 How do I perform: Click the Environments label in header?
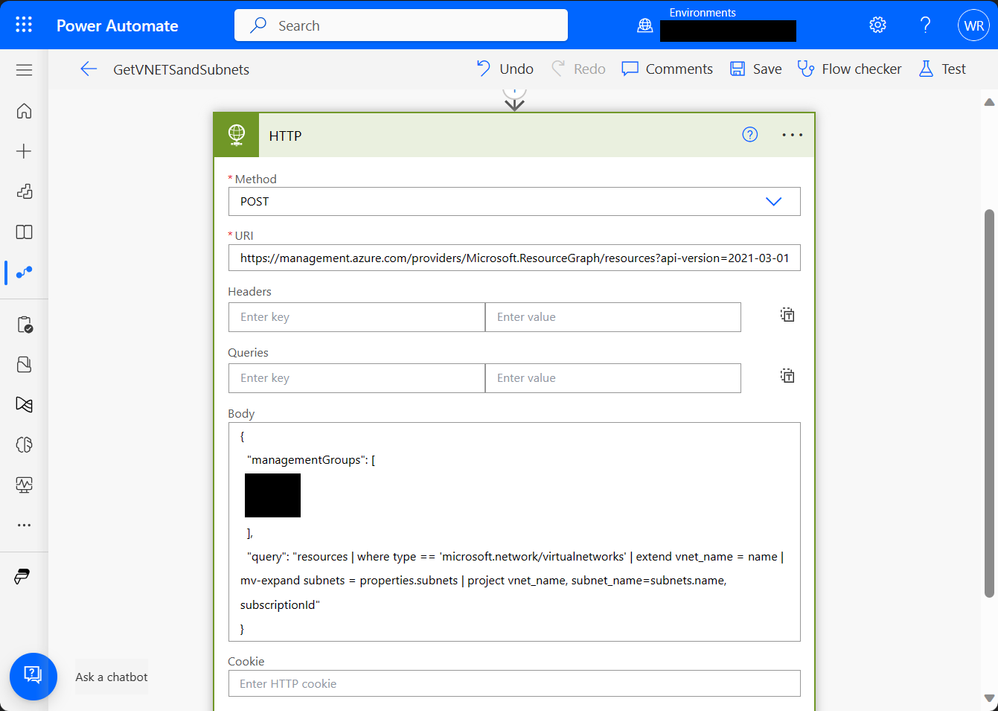pyautogui.click(x=702, y=12)
